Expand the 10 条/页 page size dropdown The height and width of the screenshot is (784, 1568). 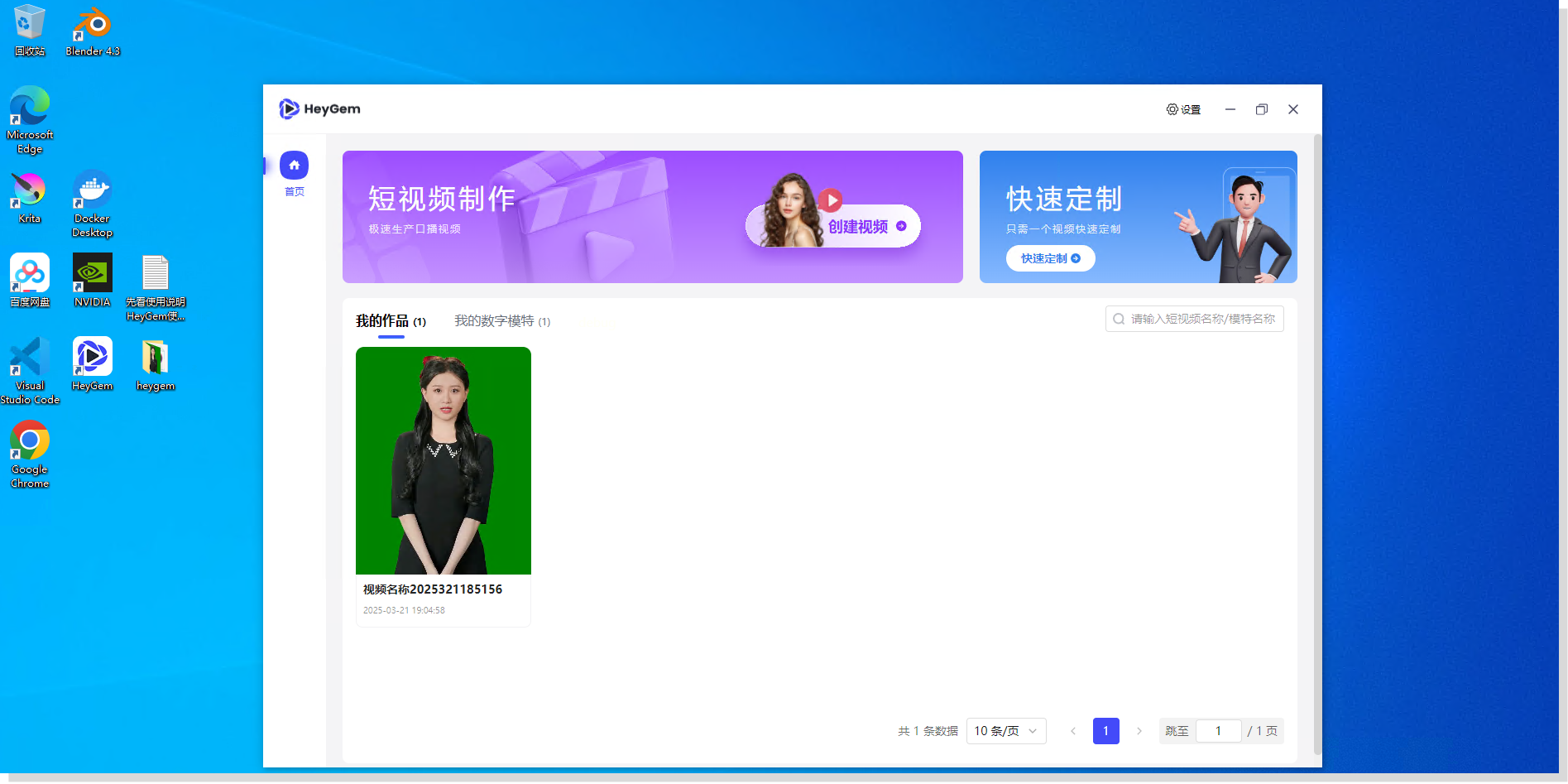[1005, 731]
